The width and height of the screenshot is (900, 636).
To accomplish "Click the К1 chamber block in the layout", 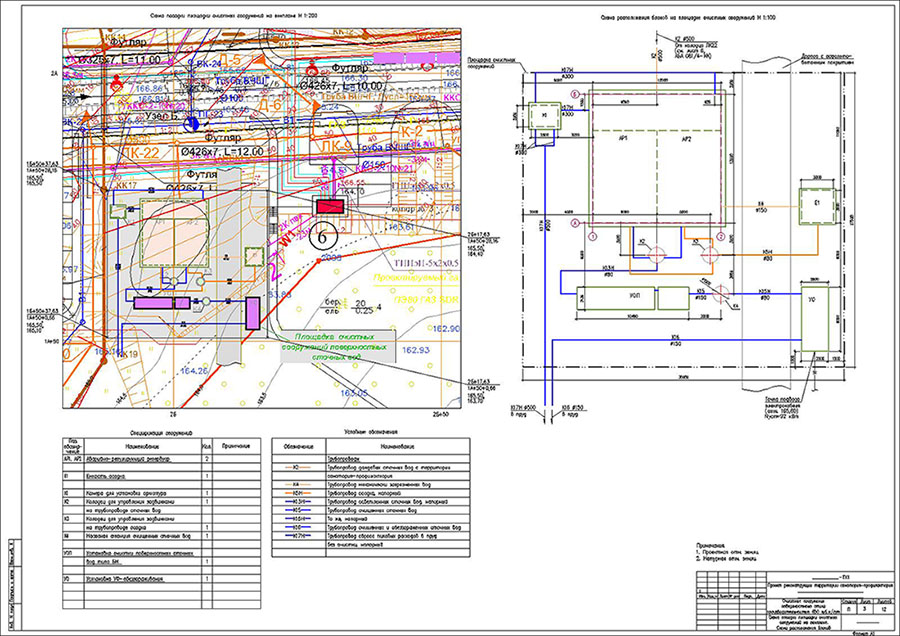I will [544, 117].
